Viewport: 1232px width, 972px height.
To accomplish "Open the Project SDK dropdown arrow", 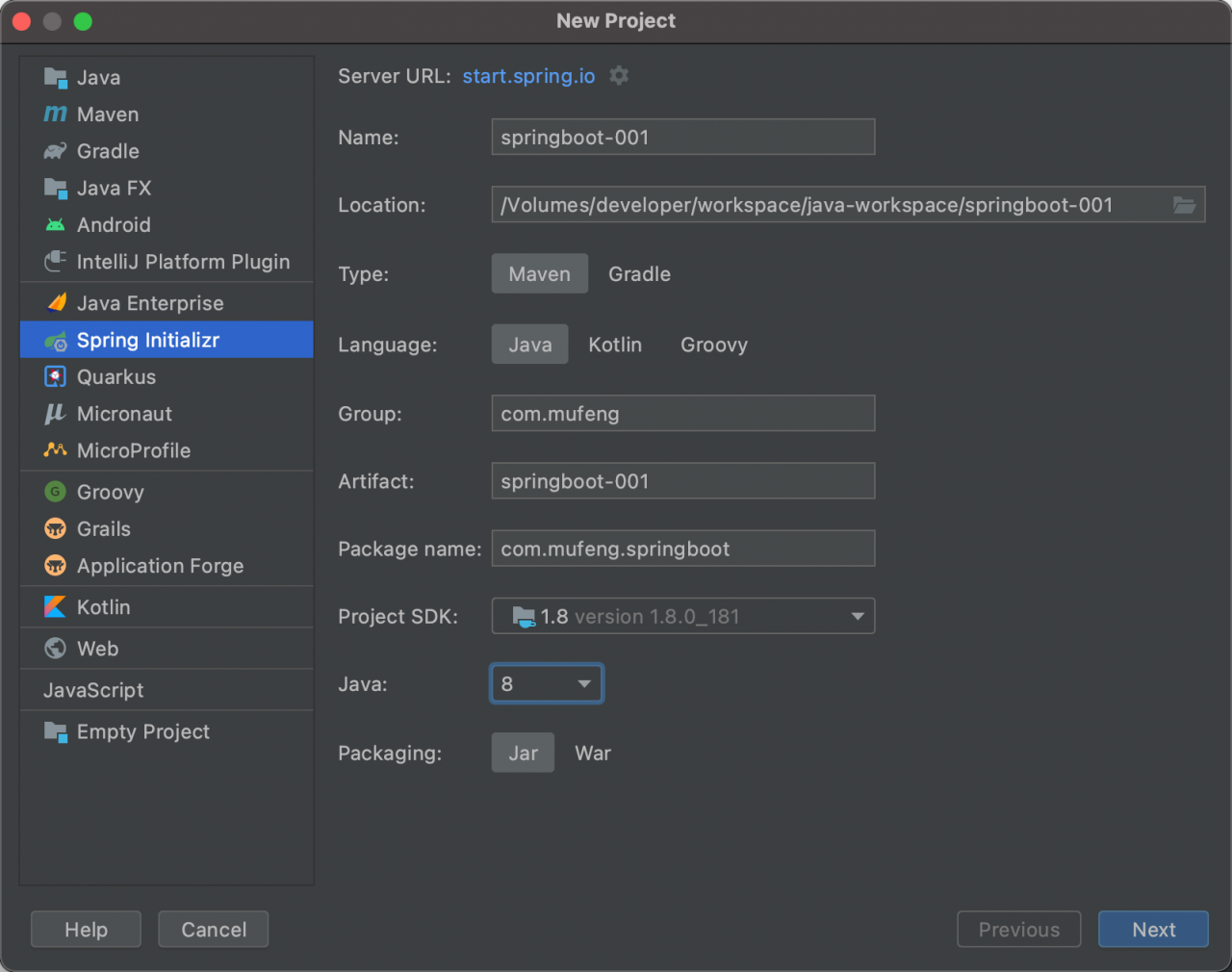I will [857, 617].
